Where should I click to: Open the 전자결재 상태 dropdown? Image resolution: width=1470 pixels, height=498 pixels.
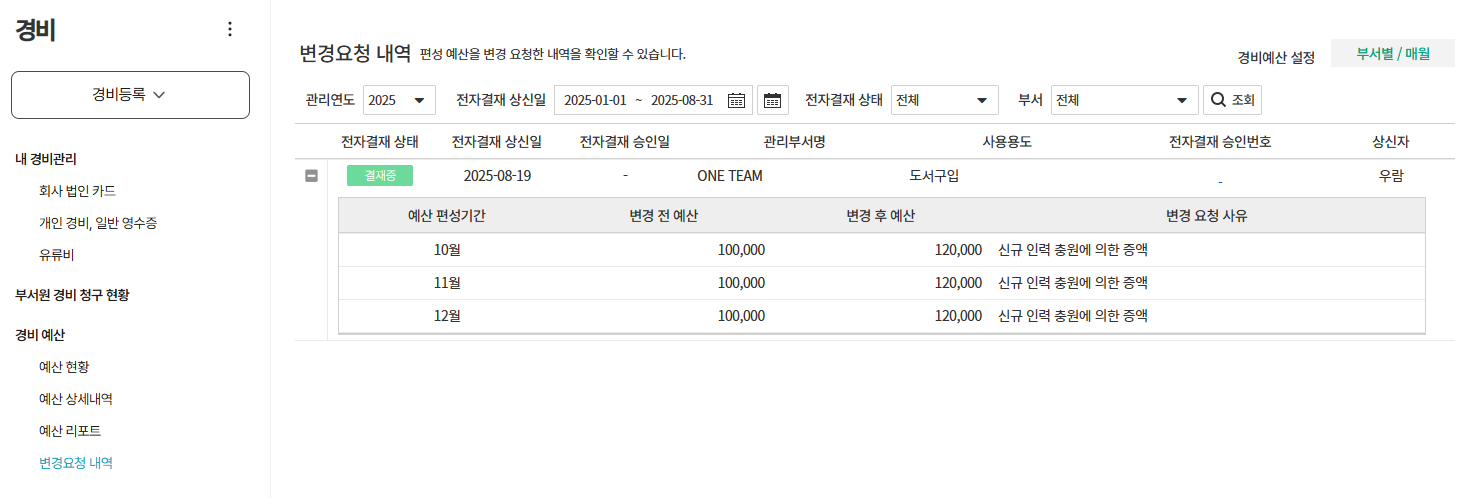(x=944, y=100)
